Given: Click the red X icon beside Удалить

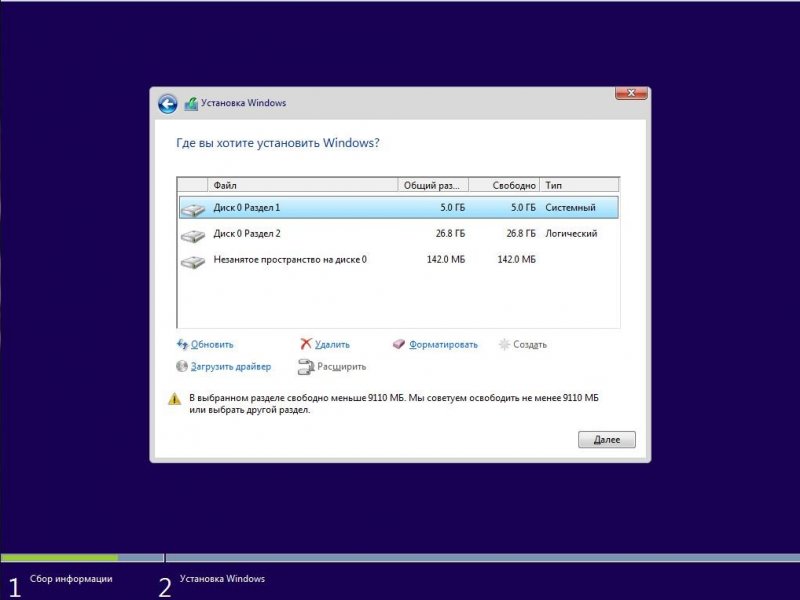Looking at the screenshot, I should (x=306, y=344).
